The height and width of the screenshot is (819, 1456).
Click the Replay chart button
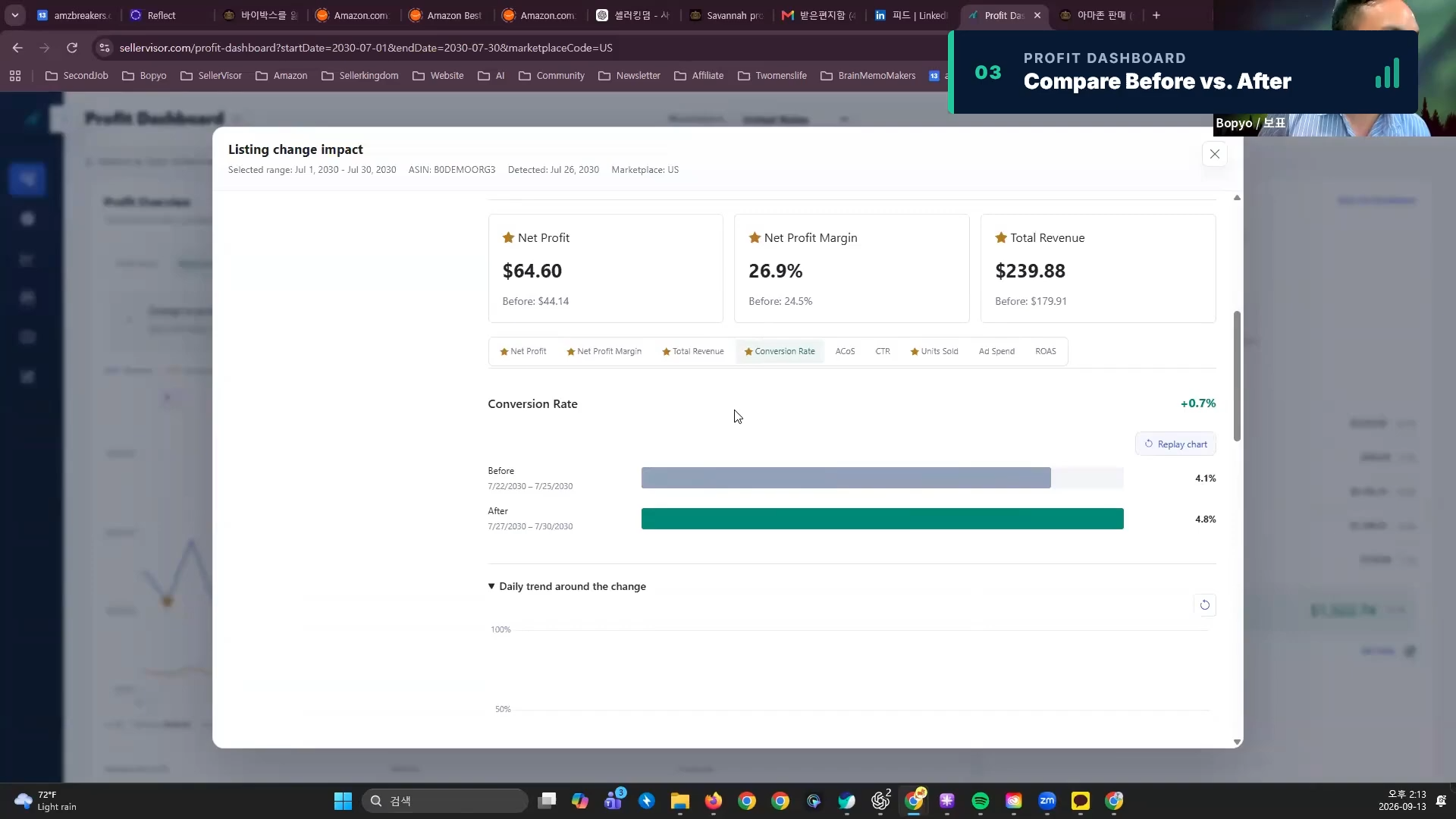point(1175,444)
